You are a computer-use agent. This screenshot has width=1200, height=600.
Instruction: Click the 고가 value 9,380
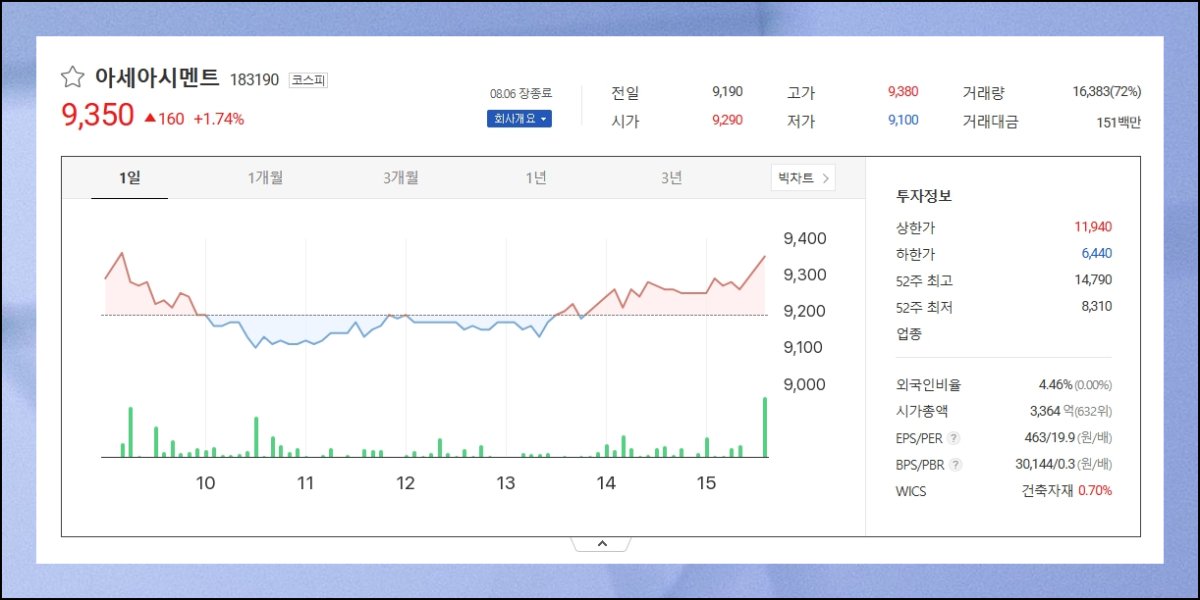902,92
